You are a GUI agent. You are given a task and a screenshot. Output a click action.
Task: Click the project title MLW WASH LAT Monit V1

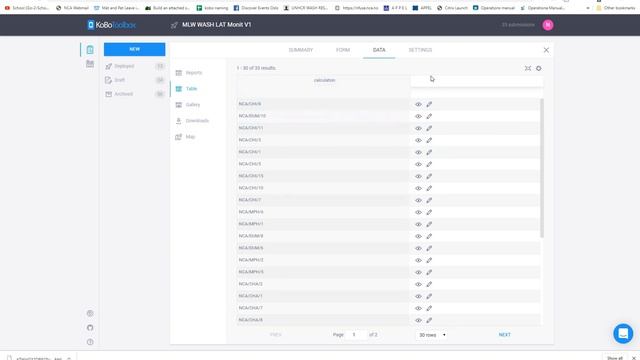[x=216, y=25]
